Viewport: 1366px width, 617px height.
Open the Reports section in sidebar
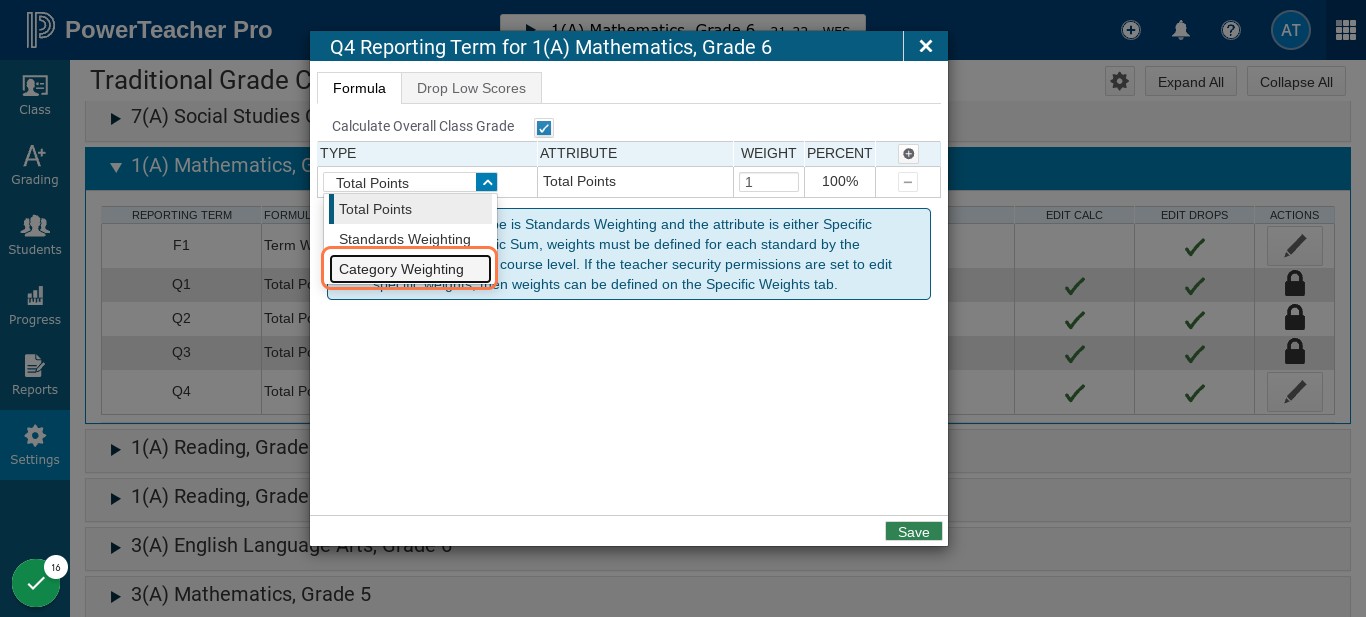[35, 375]
